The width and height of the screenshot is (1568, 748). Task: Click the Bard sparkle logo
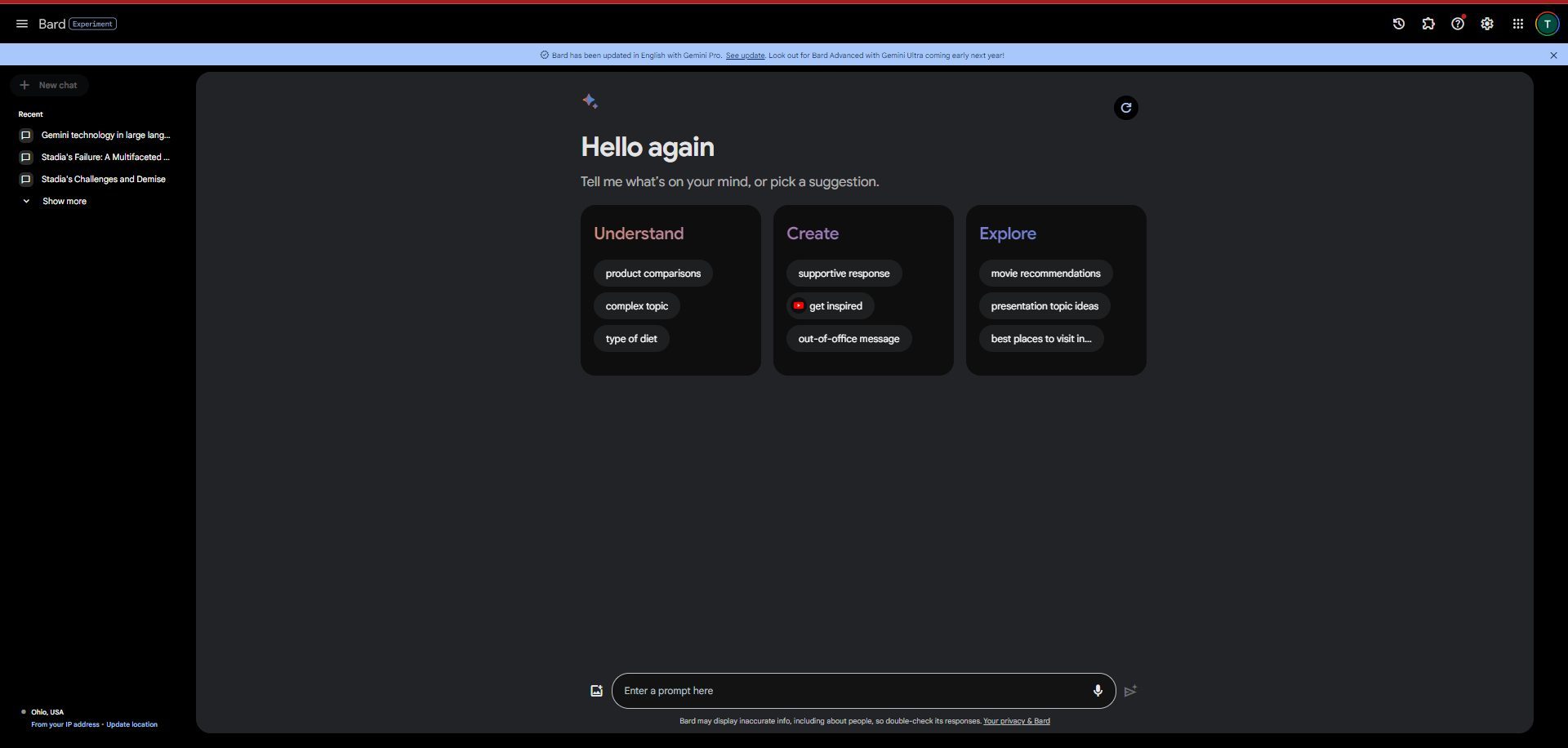[590, 101]
